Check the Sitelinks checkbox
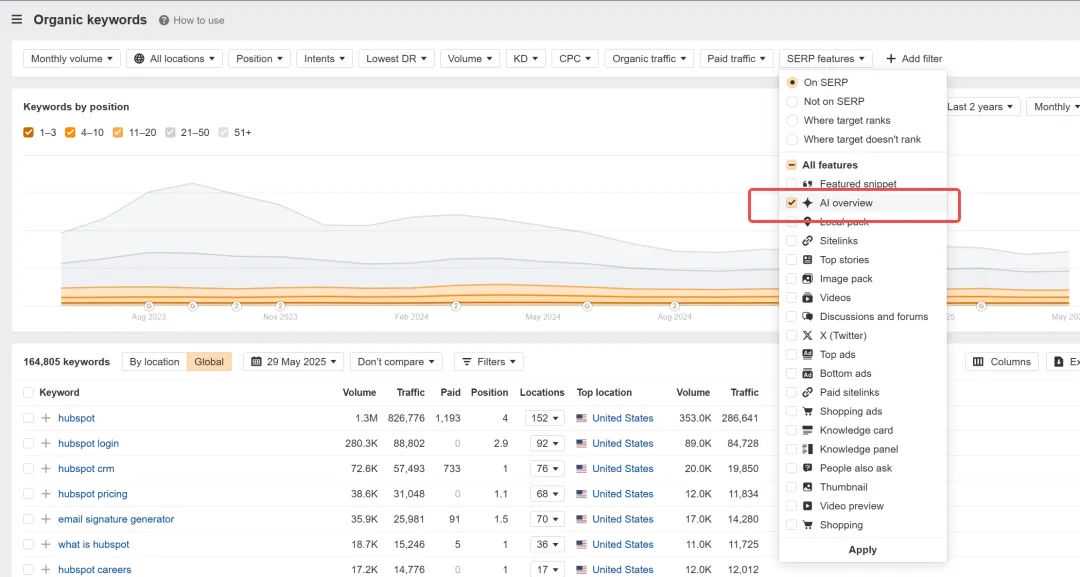The height and width of the screenshot is (577, 1080). (x=791, y=241)
